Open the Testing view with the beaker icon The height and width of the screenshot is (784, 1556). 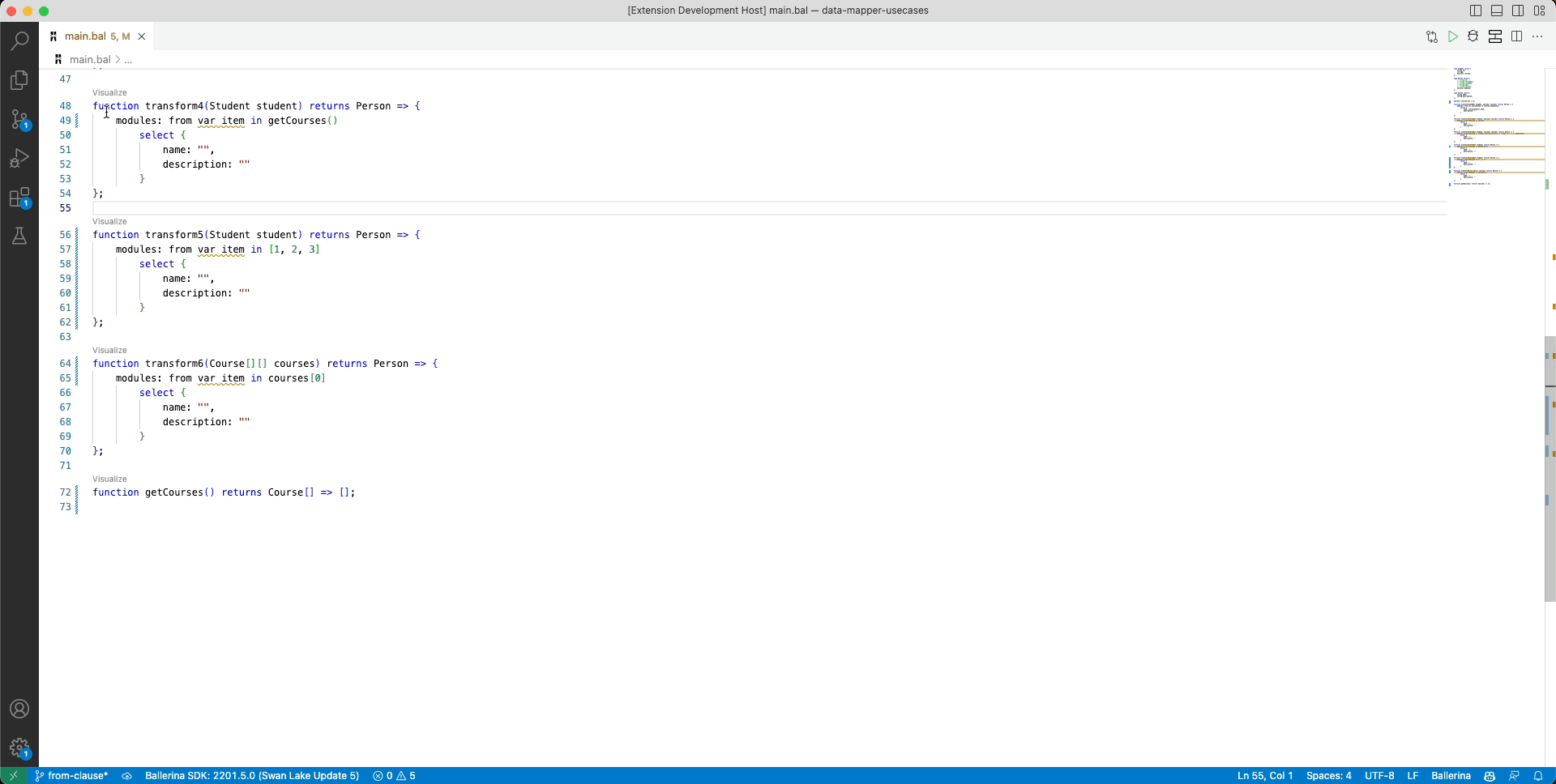point(19,236)
